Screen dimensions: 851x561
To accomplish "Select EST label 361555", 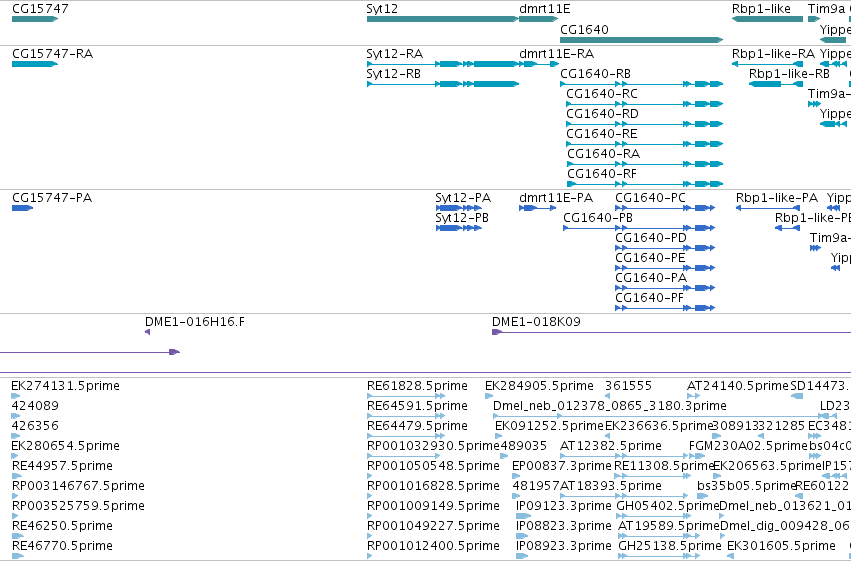I will [628, 386].
